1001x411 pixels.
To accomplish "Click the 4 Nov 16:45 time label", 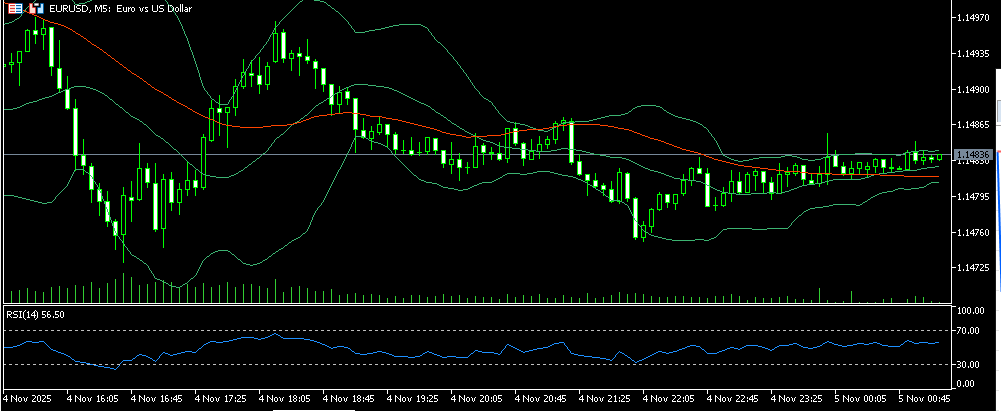I will pos(159,397).
